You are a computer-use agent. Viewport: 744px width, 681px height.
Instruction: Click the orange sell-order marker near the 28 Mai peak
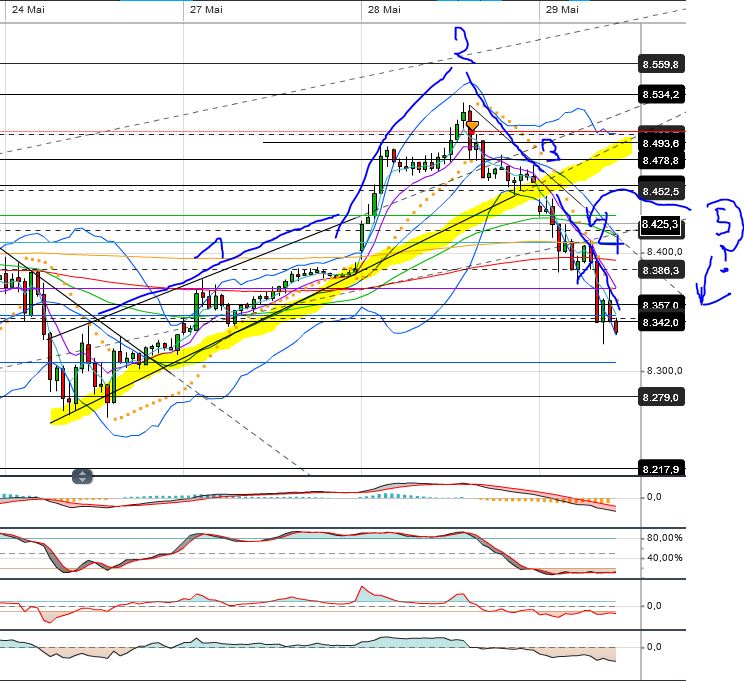pos(472,126)
